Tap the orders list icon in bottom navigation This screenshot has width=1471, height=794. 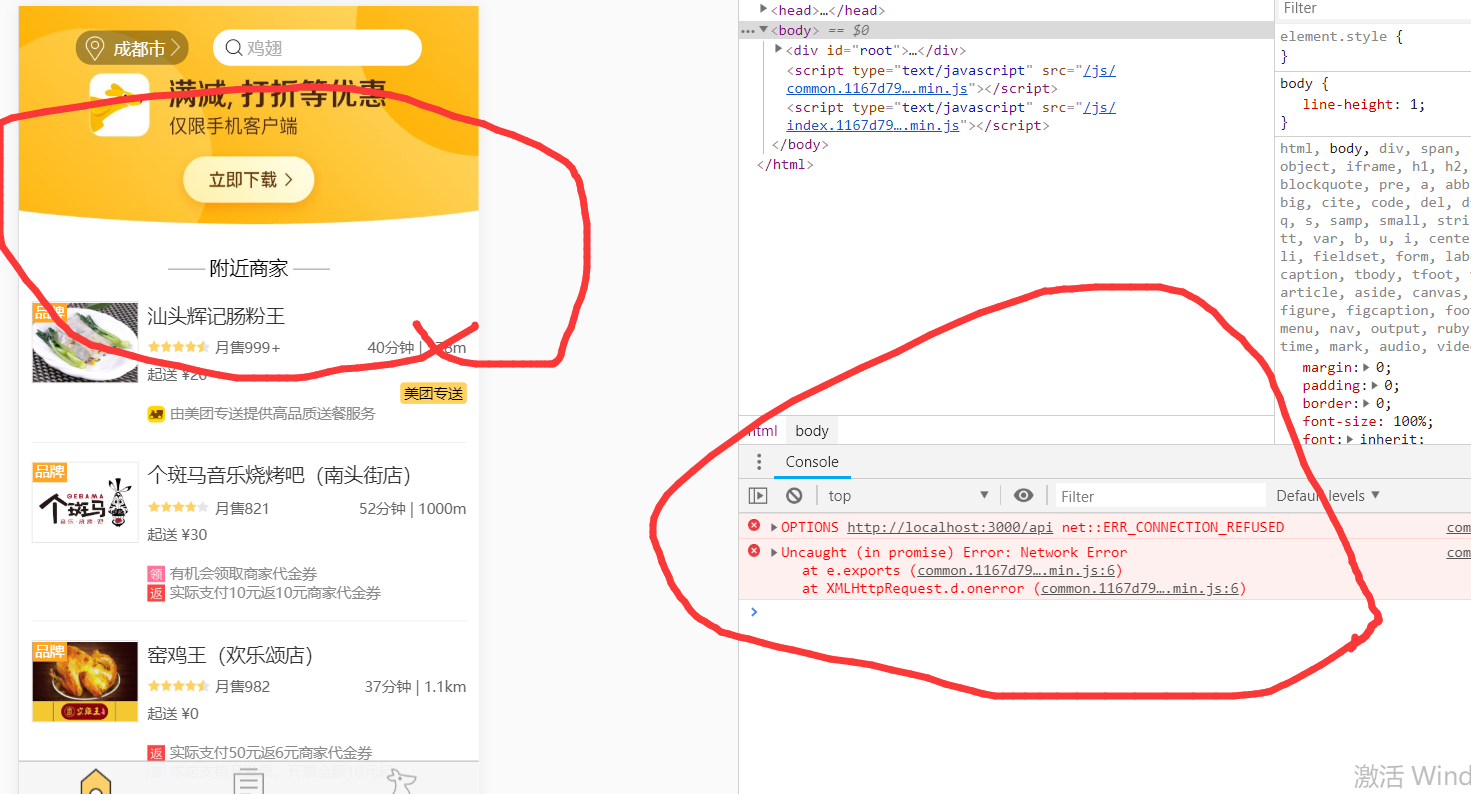[x=249, y=782]
